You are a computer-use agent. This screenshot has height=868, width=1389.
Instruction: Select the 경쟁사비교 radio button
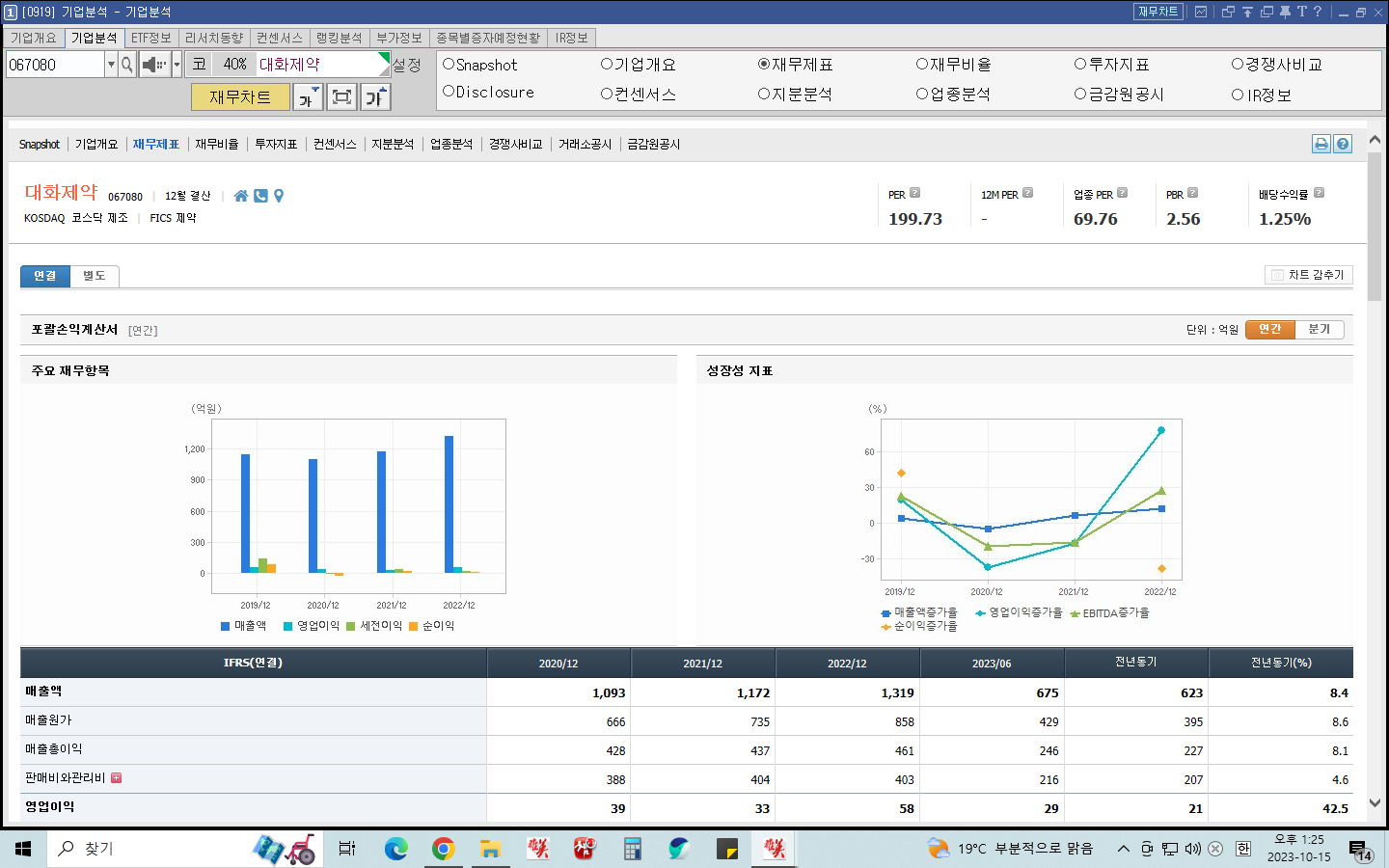1238,65
